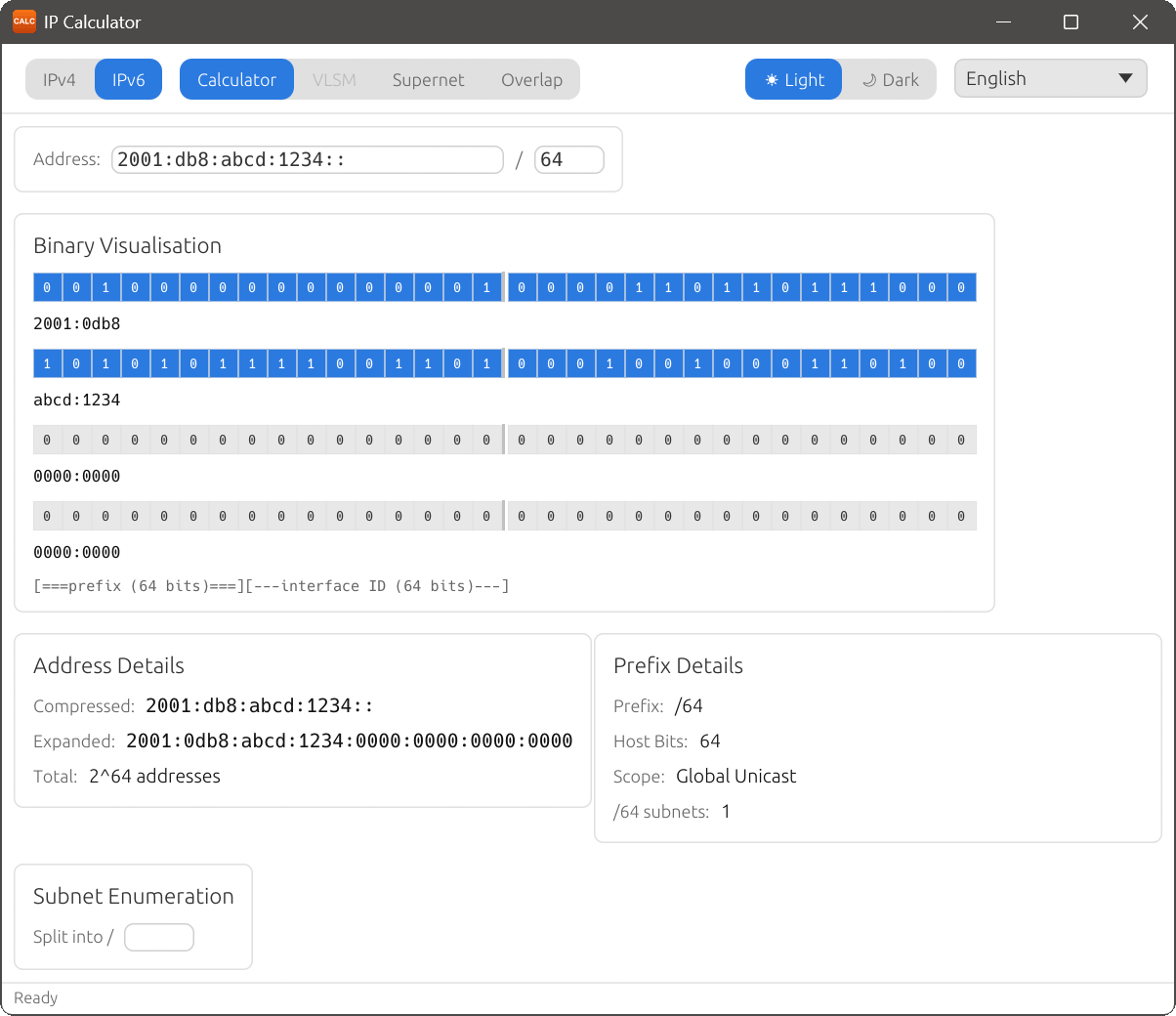Enable Dark theme mode
This screenshot has width=1176, height=1016.
pyautogui.click(x=890, y=79)
